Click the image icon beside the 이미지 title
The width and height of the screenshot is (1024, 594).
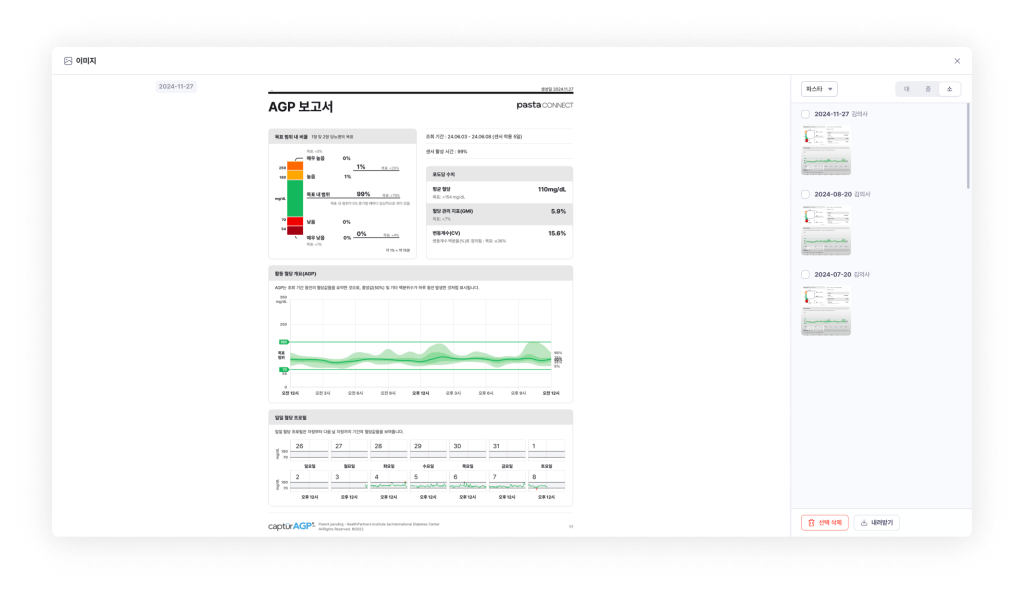point(68,61)
